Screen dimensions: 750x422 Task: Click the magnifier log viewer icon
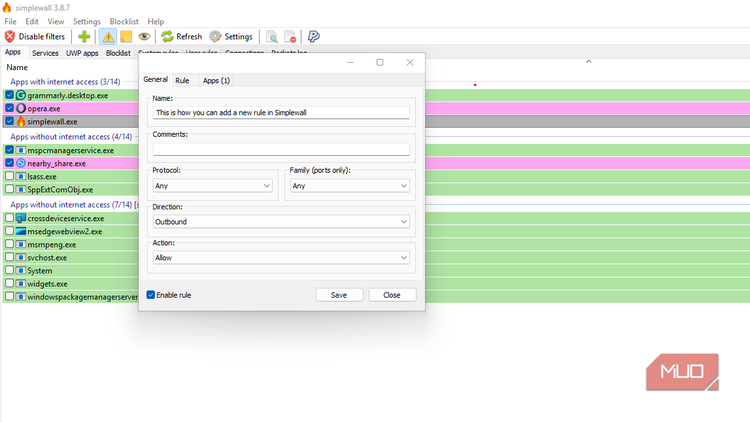pos(272,36)
